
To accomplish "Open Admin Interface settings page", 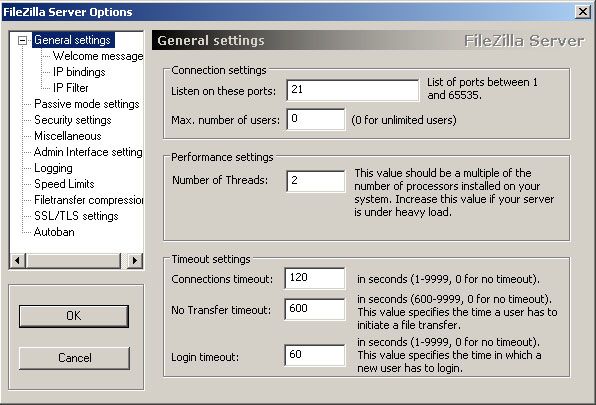I will [88, 152].
